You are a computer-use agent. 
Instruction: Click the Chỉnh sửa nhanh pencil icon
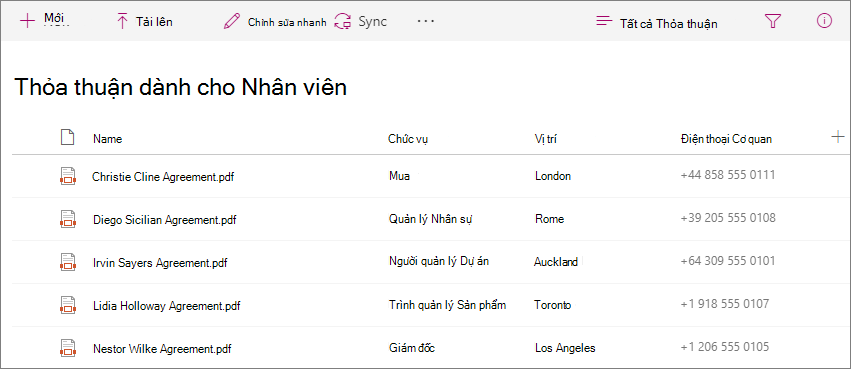[232, 22]
